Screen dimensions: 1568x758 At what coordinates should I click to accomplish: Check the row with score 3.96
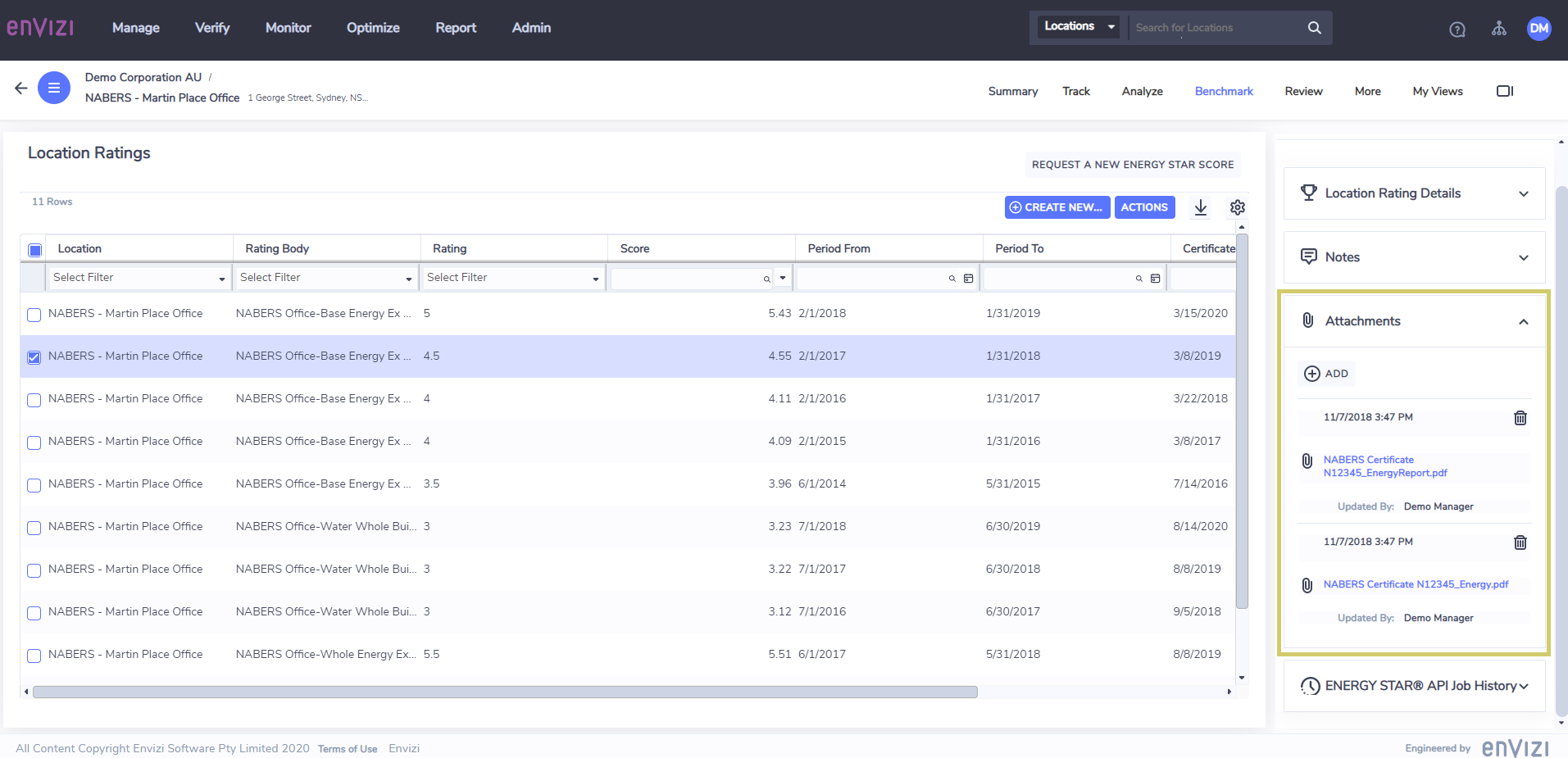coord(34,485)
